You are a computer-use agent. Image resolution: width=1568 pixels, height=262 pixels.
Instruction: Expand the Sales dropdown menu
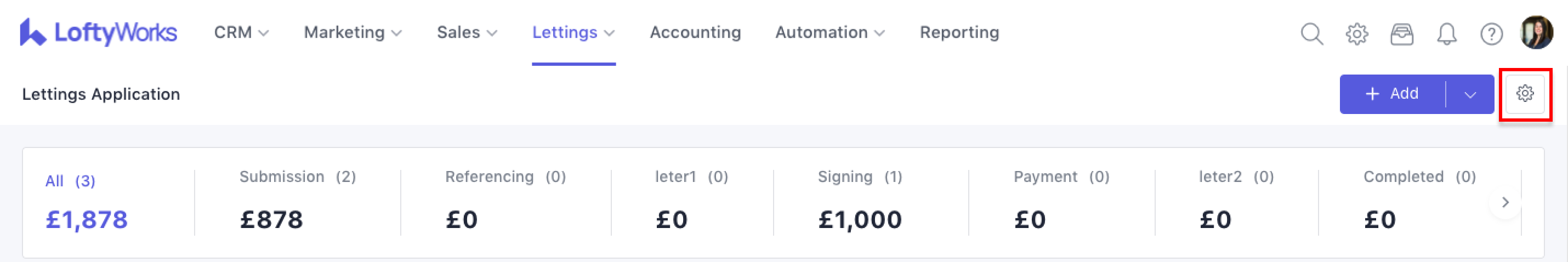[467, 32]
